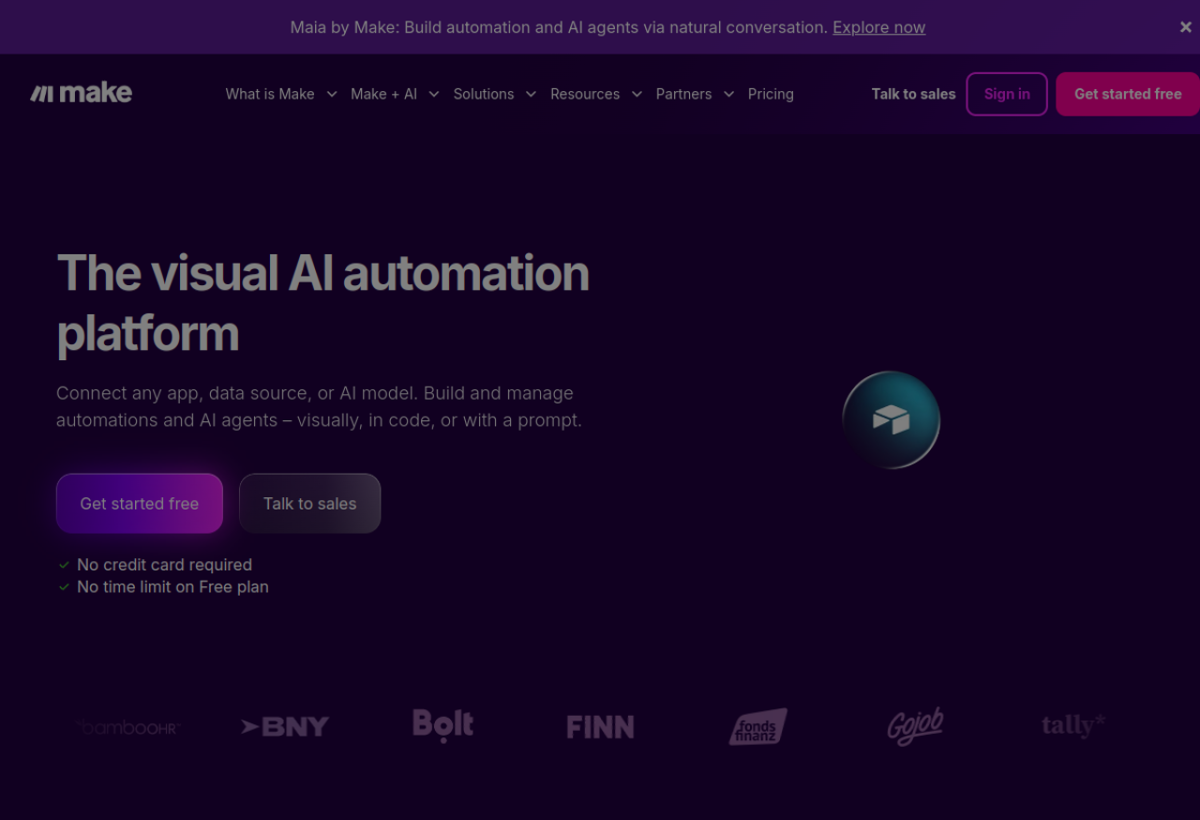Open the Make + AI menu
Screen dimensions: 1200x820
click(384, 94)
